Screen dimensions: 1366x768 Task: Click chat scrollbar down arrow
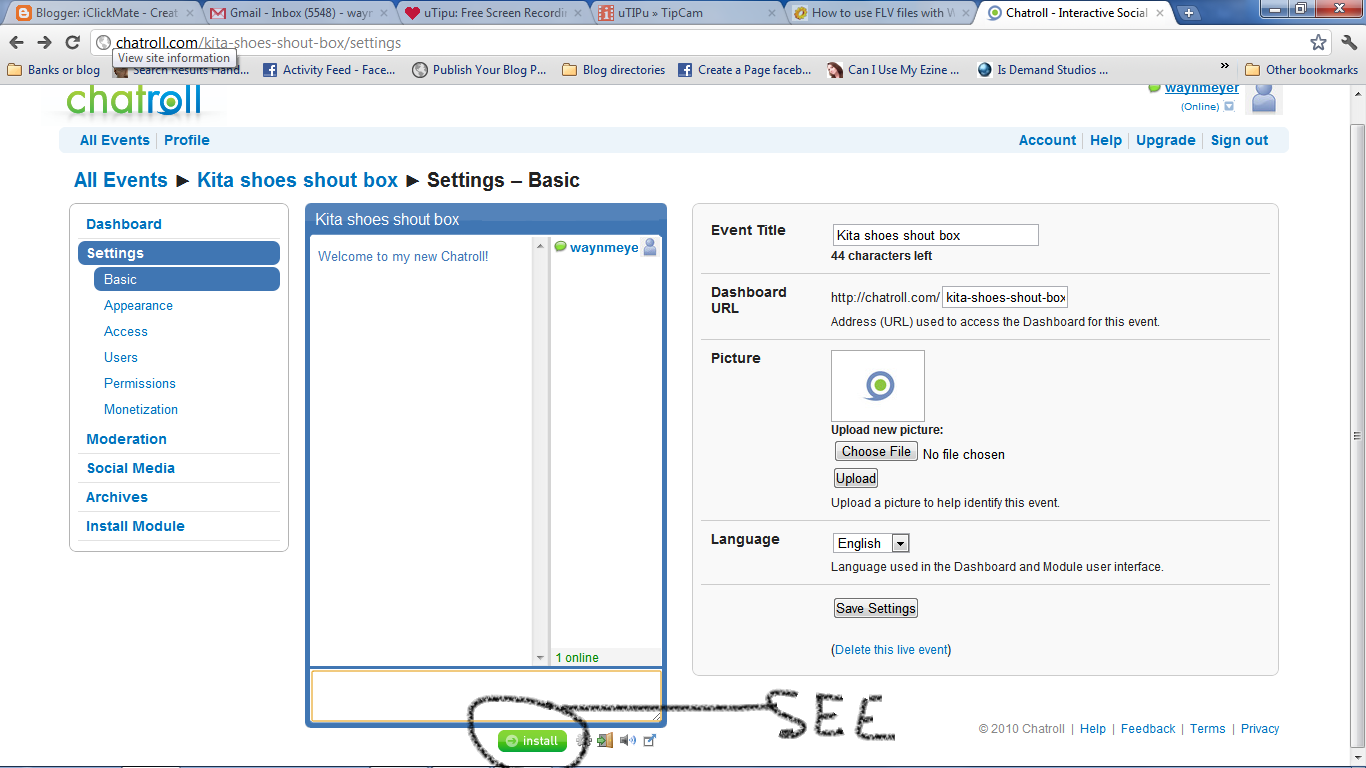click(541, 658)
